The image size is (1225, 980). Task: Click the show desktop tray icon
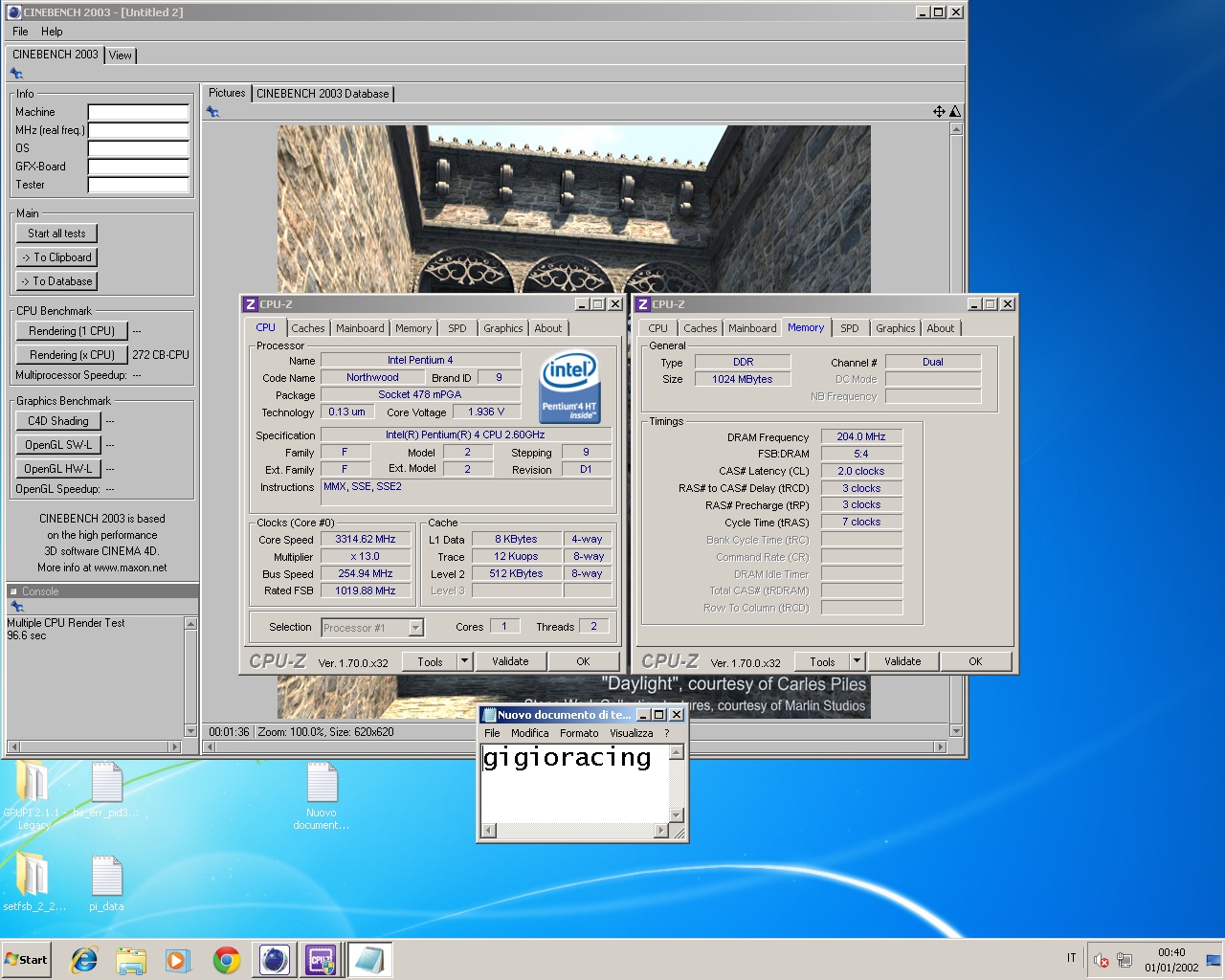click(x=1214, y=960)
